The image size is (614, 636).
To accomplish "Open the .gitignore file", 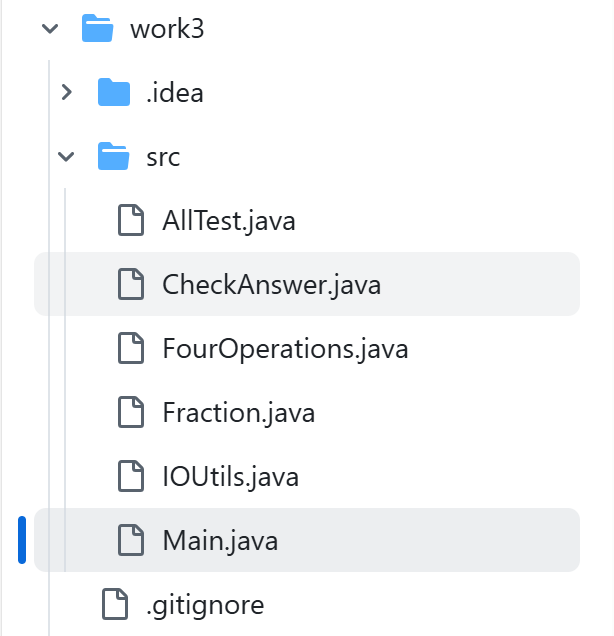I will pyautogui.click(x=204, y=604).
